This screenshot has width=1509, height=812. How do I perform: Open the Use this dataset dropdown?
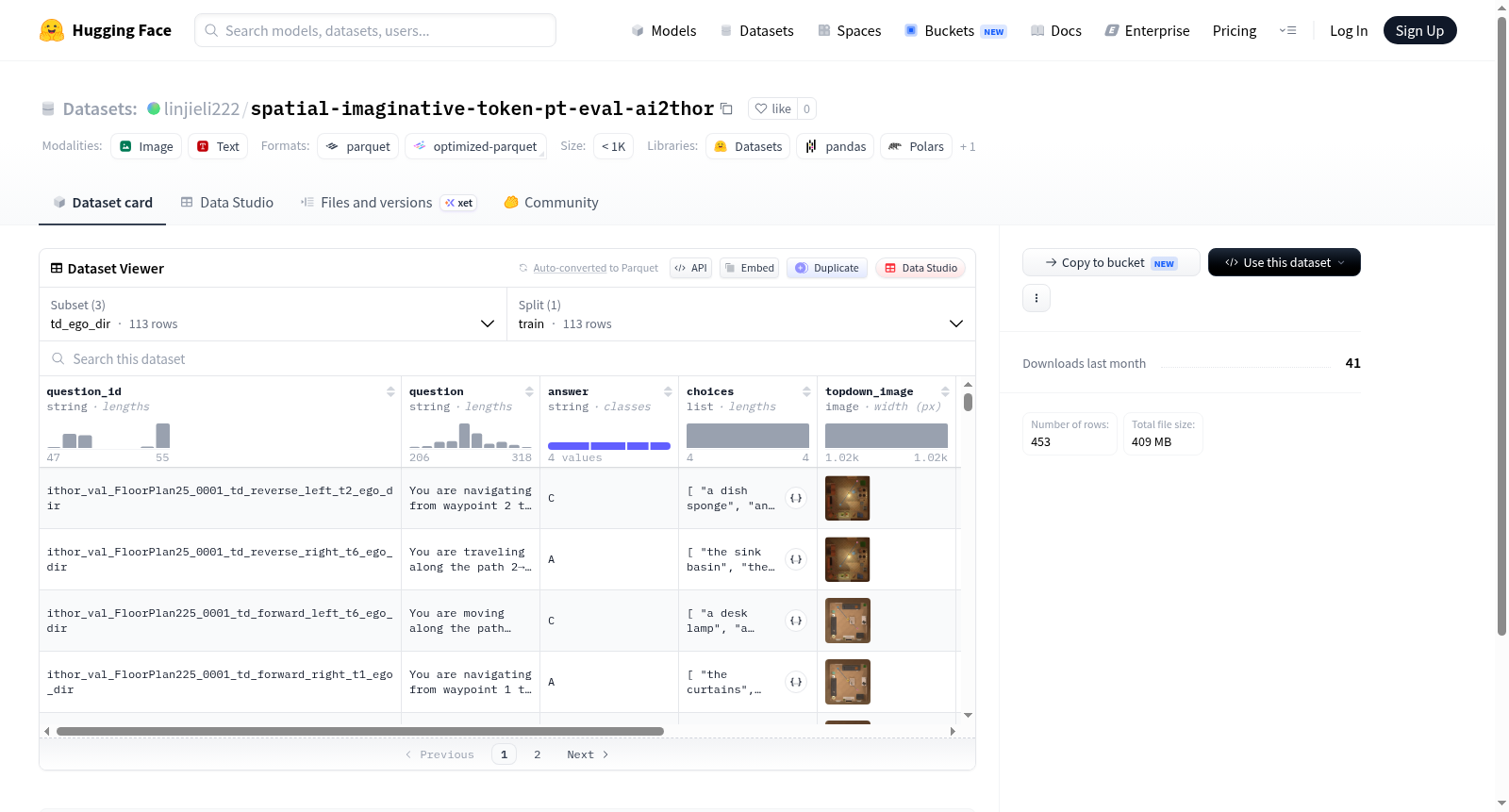(1285, 262)
